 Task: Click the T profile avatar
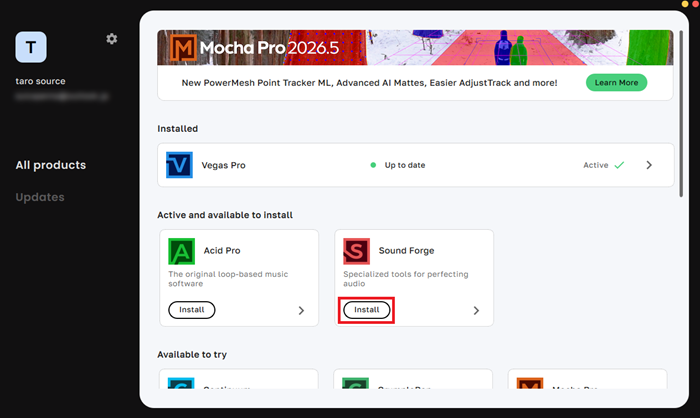pyautogui.click(x=31, y=47)
